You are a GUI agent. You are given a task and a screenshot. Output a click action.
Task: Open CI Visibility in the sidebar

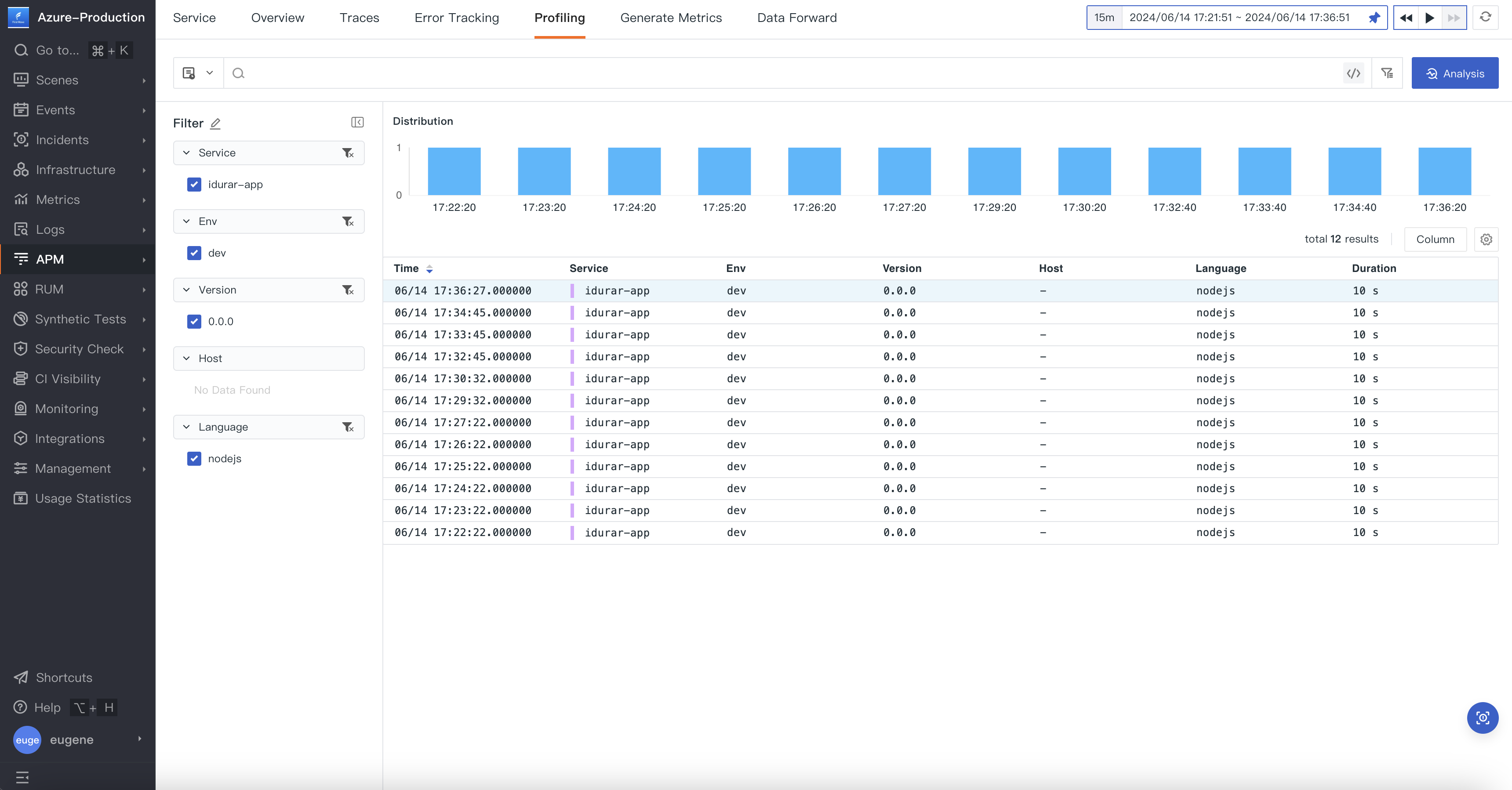77,379
